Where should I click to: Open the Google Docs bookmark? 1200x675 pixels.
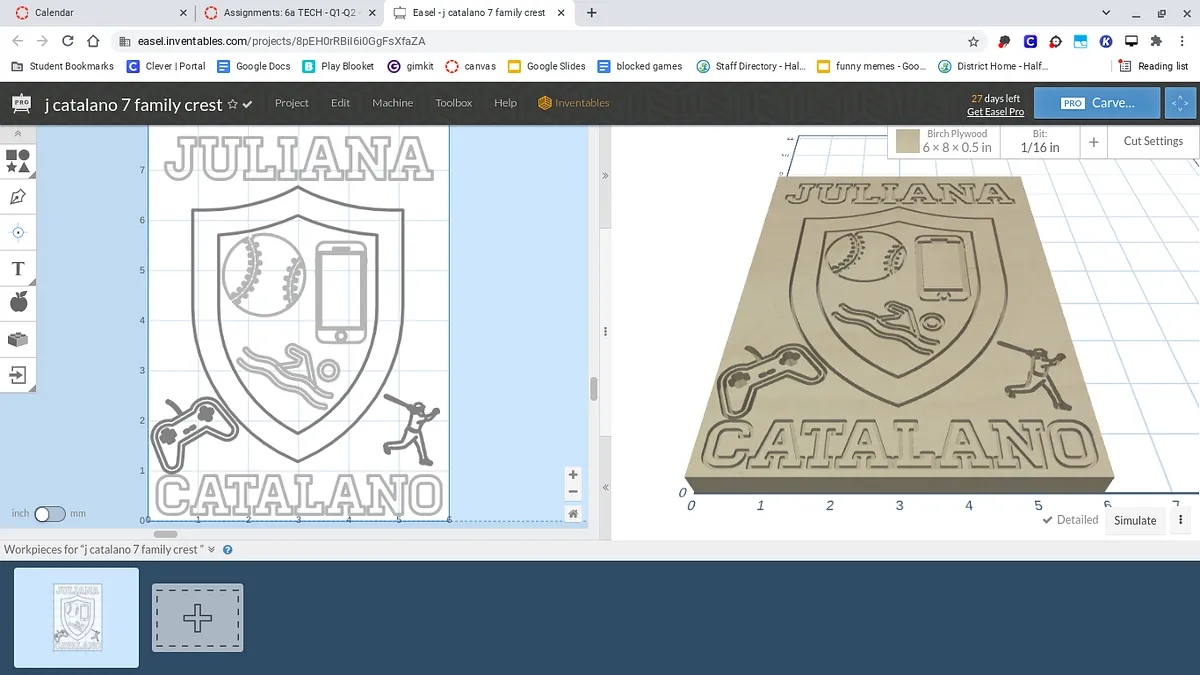tap(253, 66)
